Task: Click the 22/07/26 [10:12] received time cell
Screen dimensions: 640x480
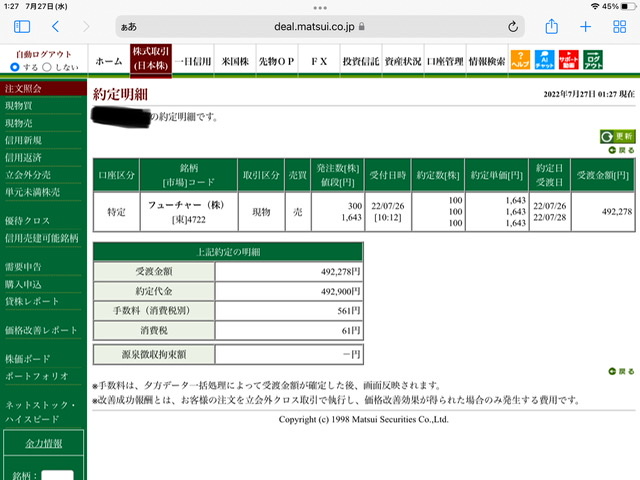Action: tap(388, 212)
